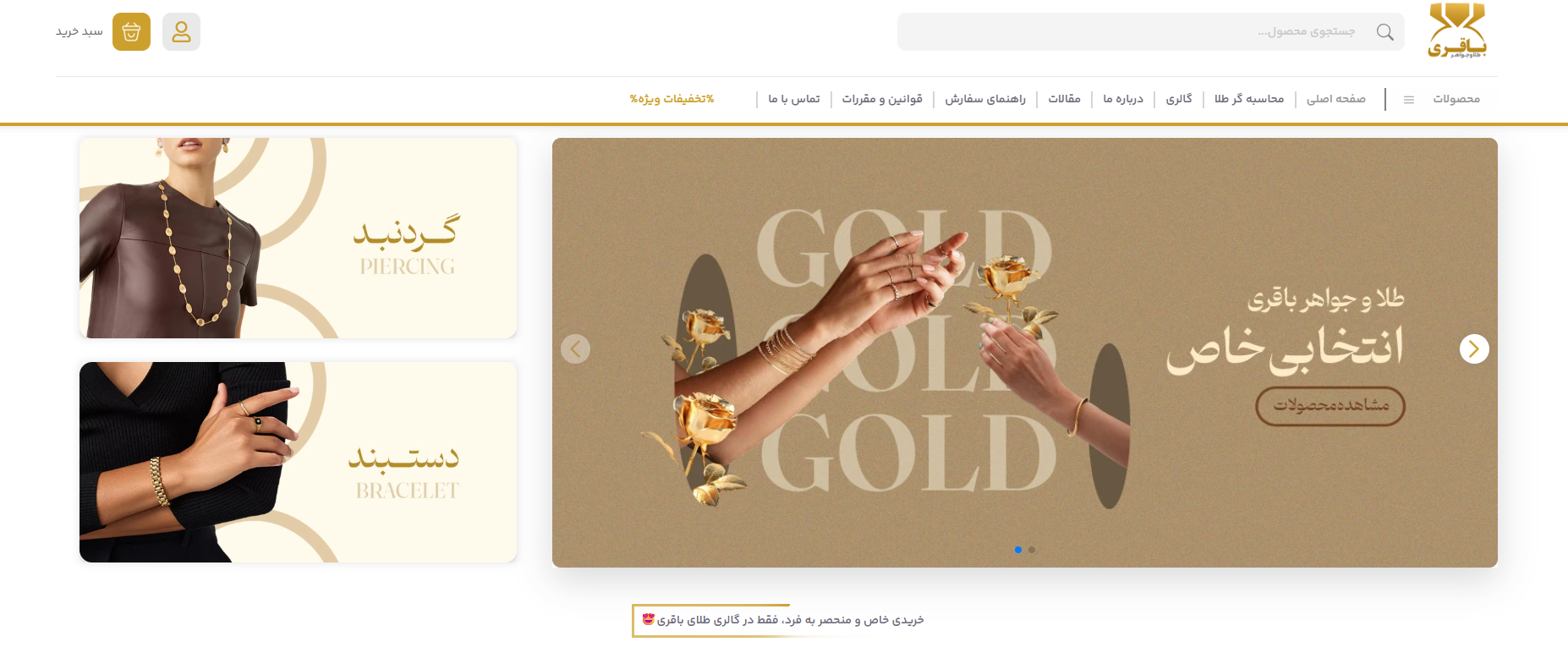Image resolution: width=1568 pixels, height=653 pixels.
Task: Advance the slider with the right arrow
Action: pos(1474,348)
